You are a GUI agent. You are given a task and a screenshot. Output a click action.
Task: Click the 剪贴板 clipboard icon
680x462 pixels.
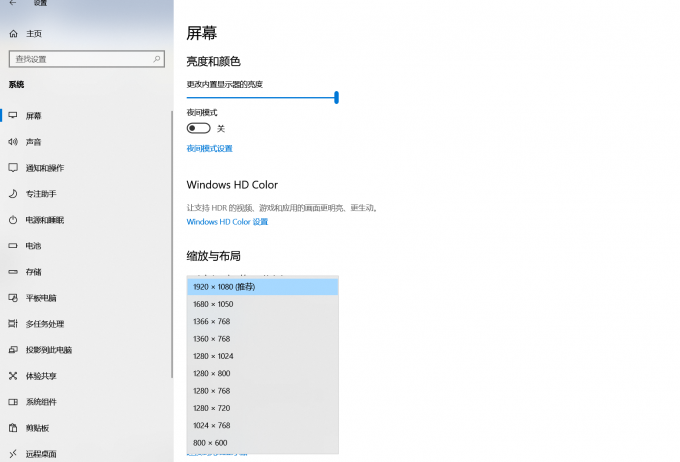pos(13,428)
